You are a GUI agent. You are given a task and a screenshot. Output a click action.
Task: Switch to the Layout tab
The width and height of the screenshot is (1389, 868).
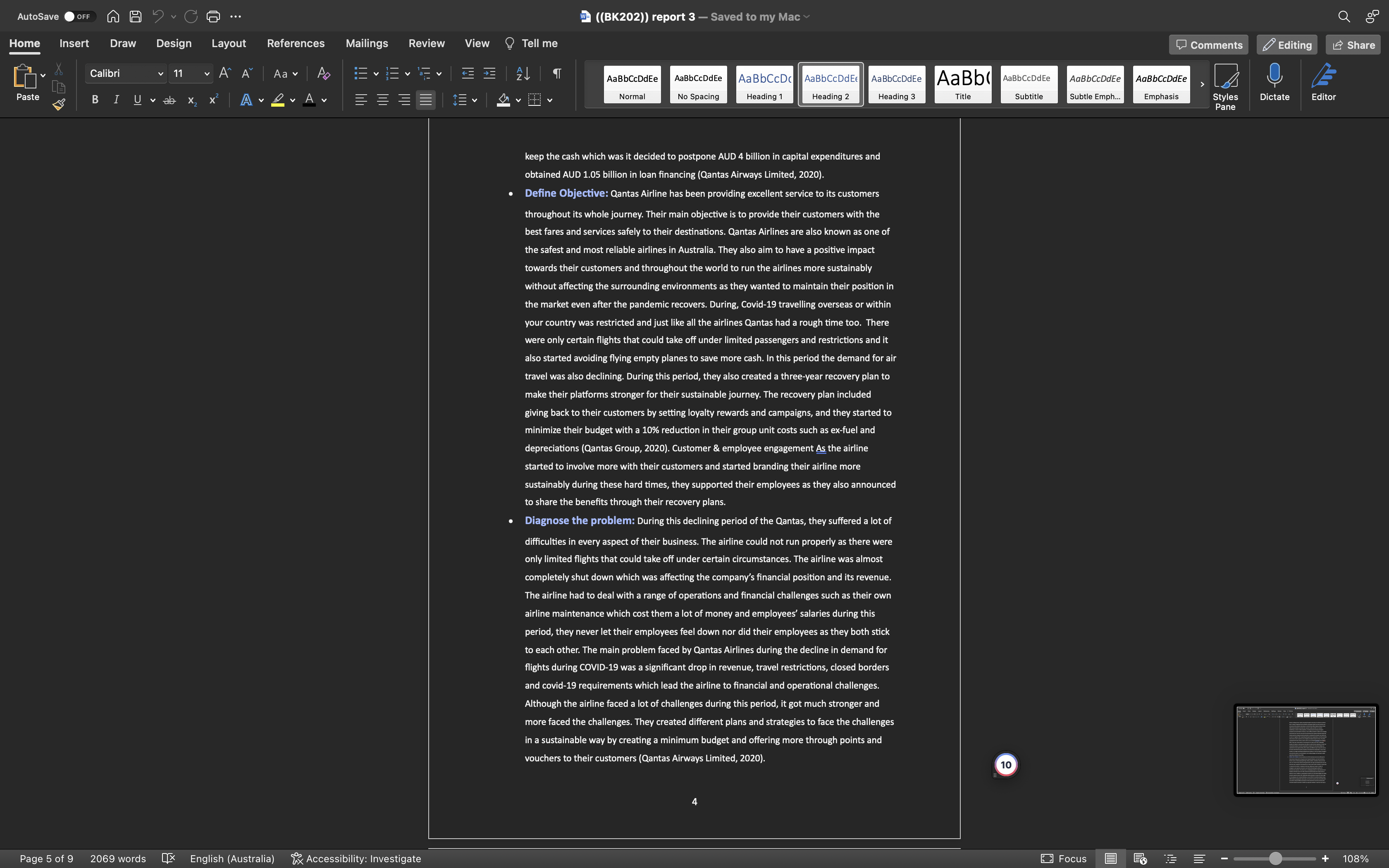[229, 44]
